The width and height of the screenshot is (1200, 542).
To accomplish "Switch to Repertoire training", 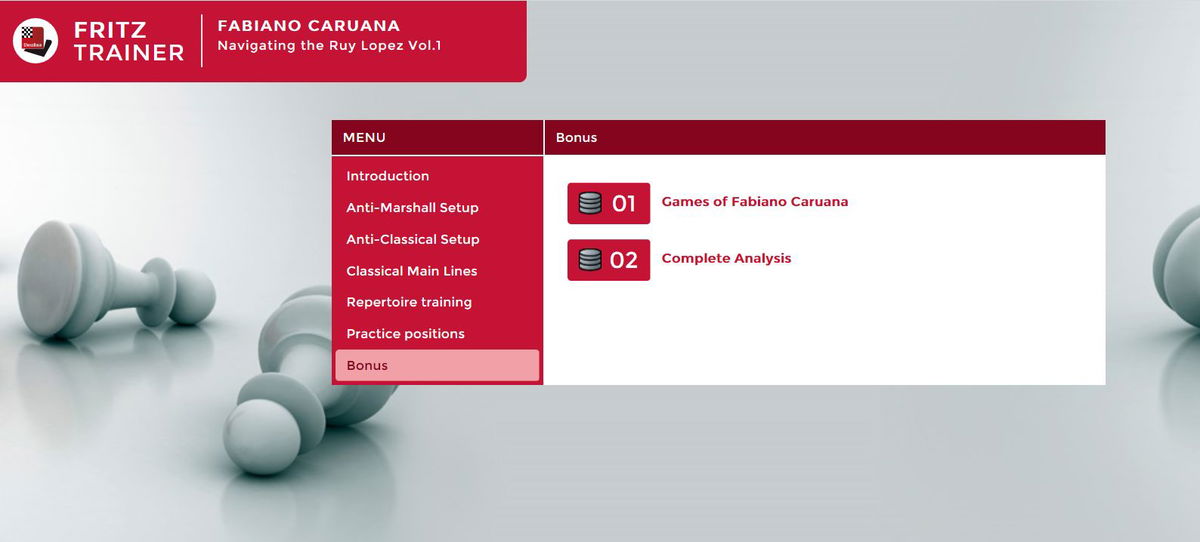I will [408, 302].
